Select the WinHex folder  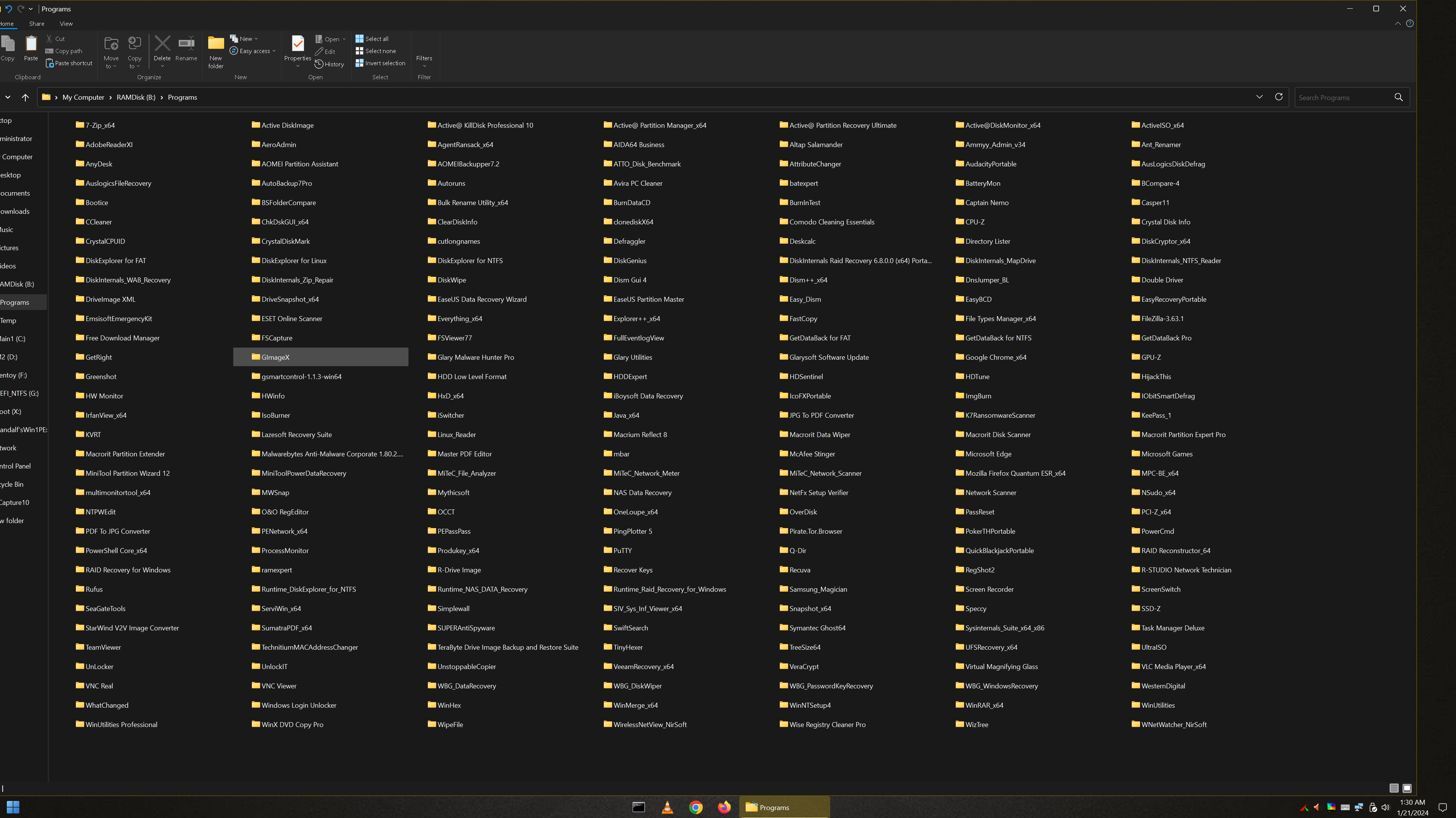[444, 705]
